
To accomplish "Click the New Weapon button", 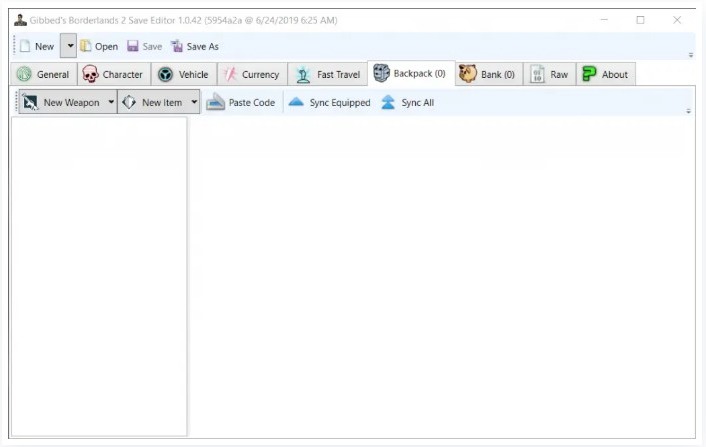I will tap(60, 102).
